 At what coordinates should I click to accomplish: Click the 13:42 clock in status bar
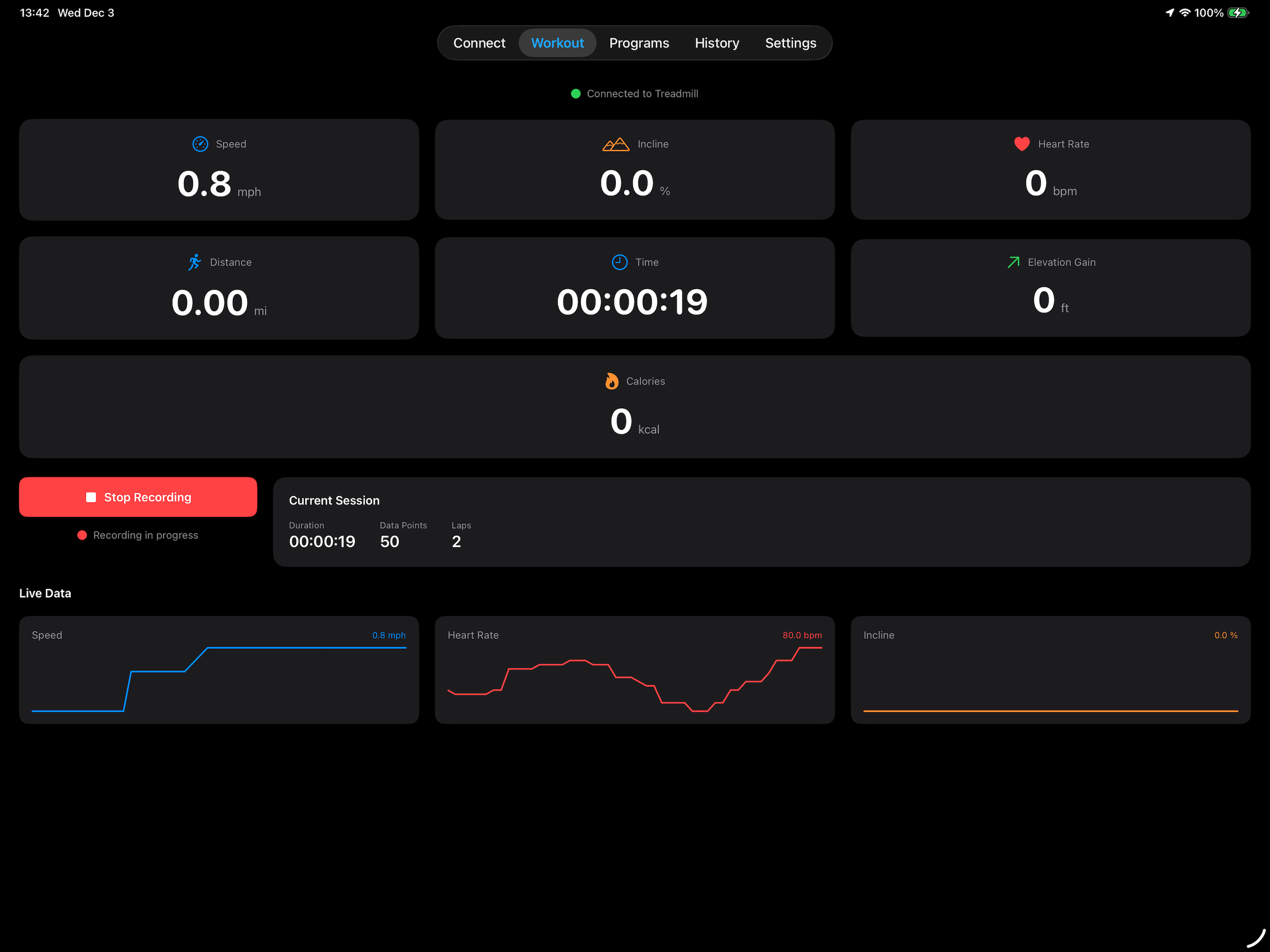[x=34, y=13]
